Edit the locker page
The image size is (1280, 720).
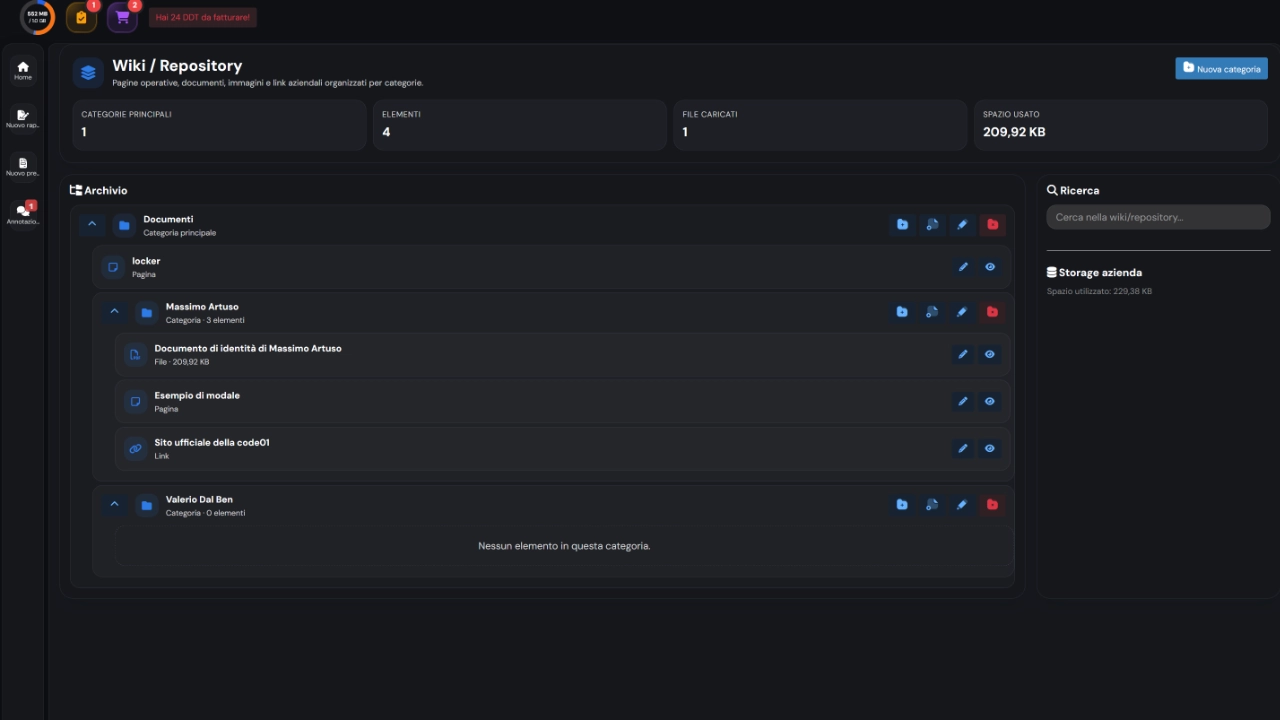963,267
